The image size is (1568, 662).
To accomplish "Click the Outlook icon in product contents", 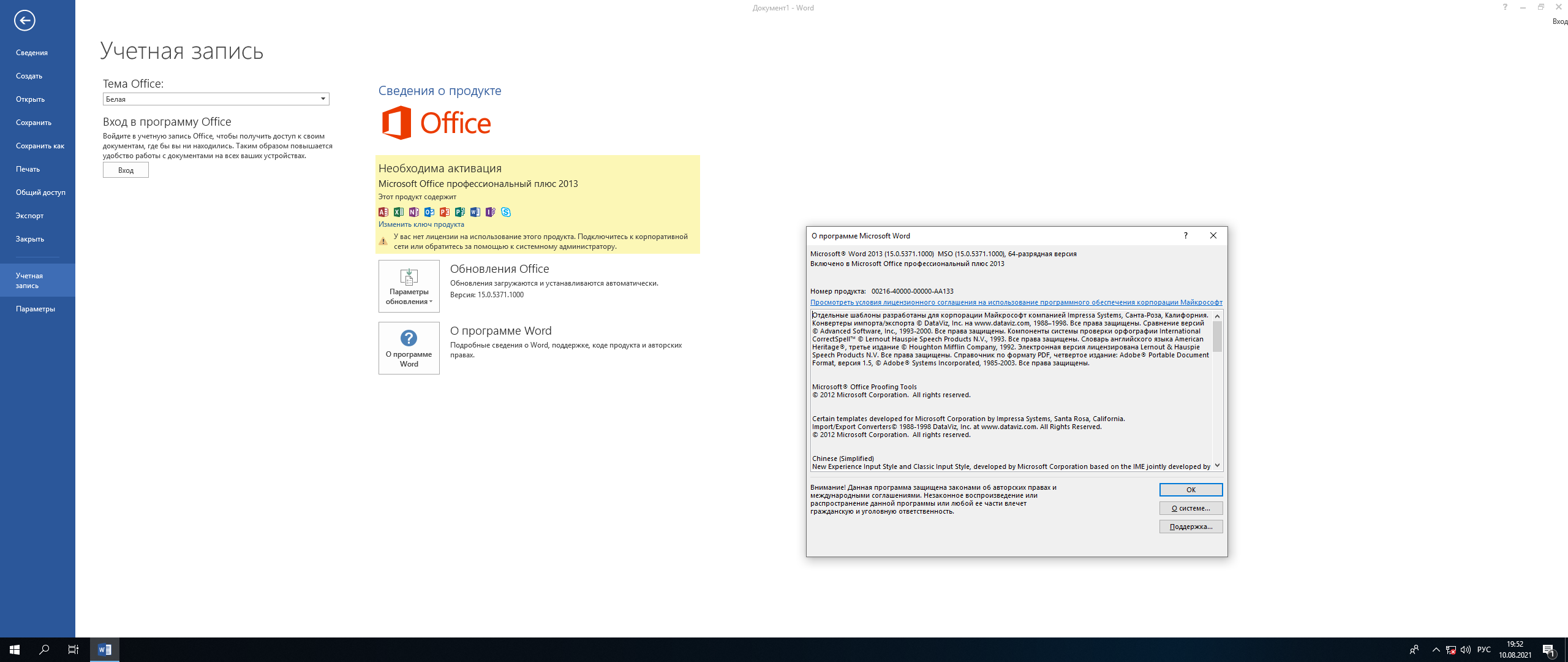I will [429, 212].
